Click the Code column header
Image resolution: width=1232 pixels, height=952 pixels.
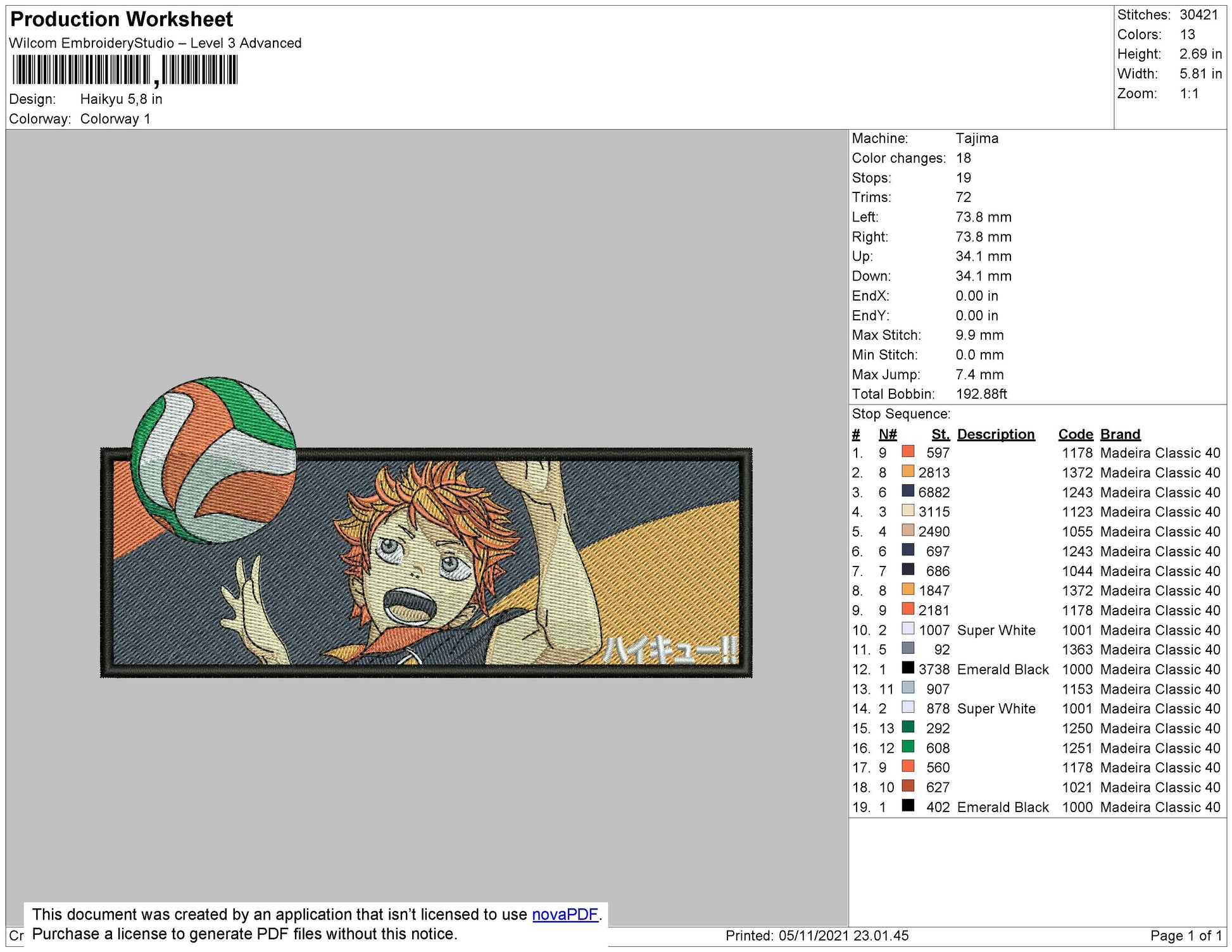click(1076, 434)
